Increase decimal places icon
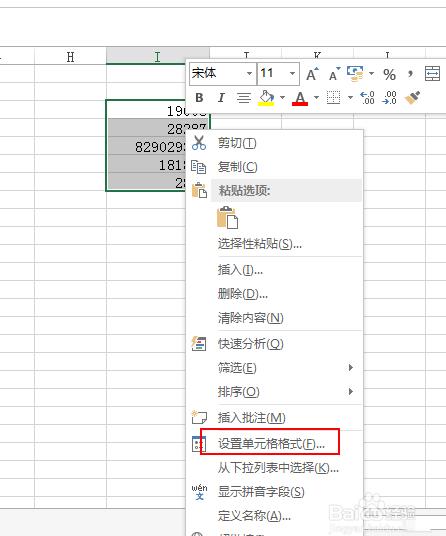 tap(367, 98)
